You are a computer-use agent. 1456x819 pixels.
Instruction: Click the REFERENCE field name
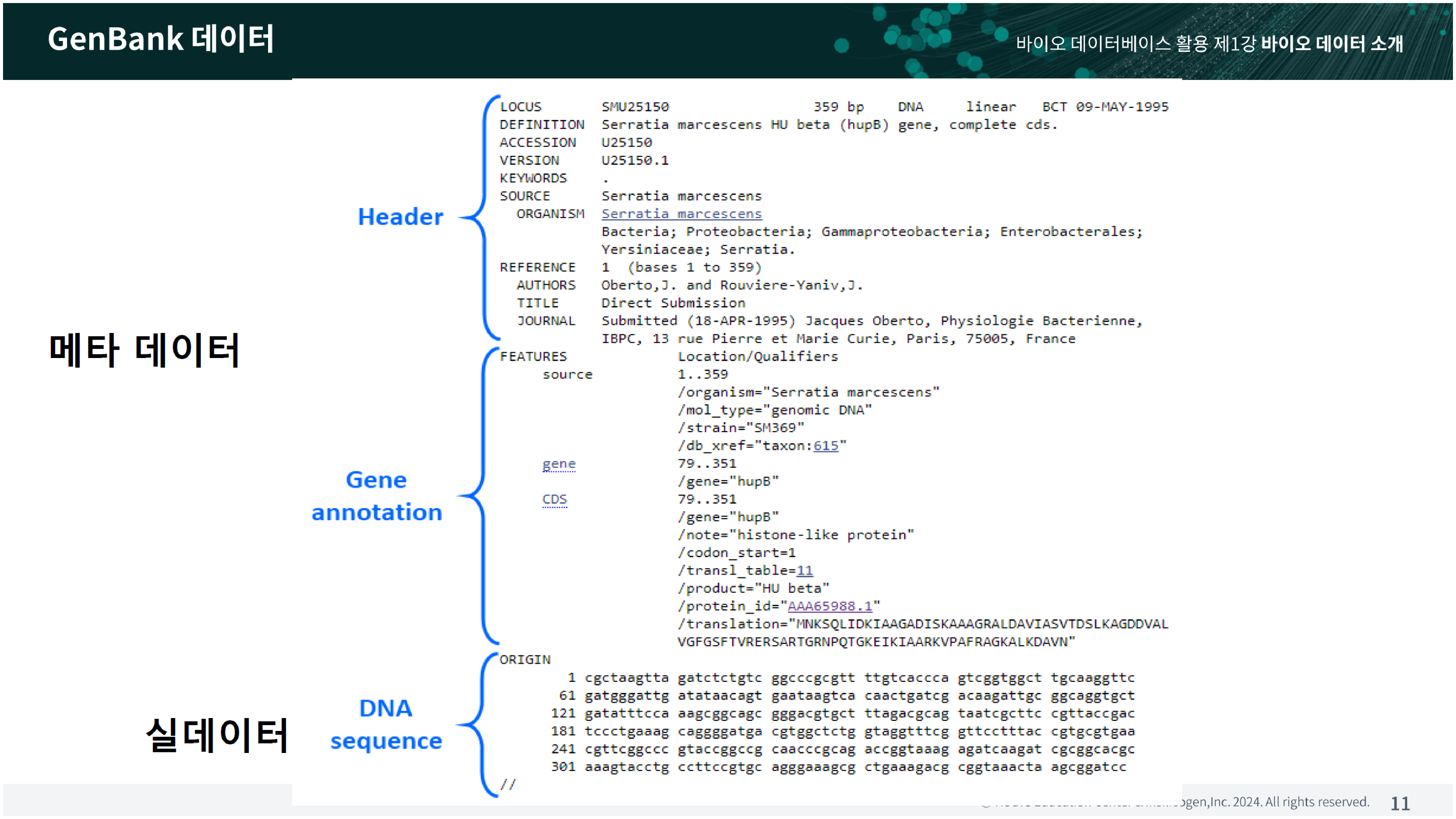click(x=537, y=267)
